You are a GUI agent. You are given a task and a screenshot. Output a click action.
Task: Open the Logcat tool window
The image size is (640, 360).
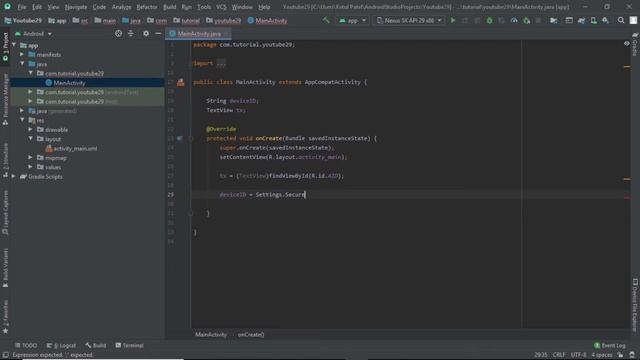(61, 345)
